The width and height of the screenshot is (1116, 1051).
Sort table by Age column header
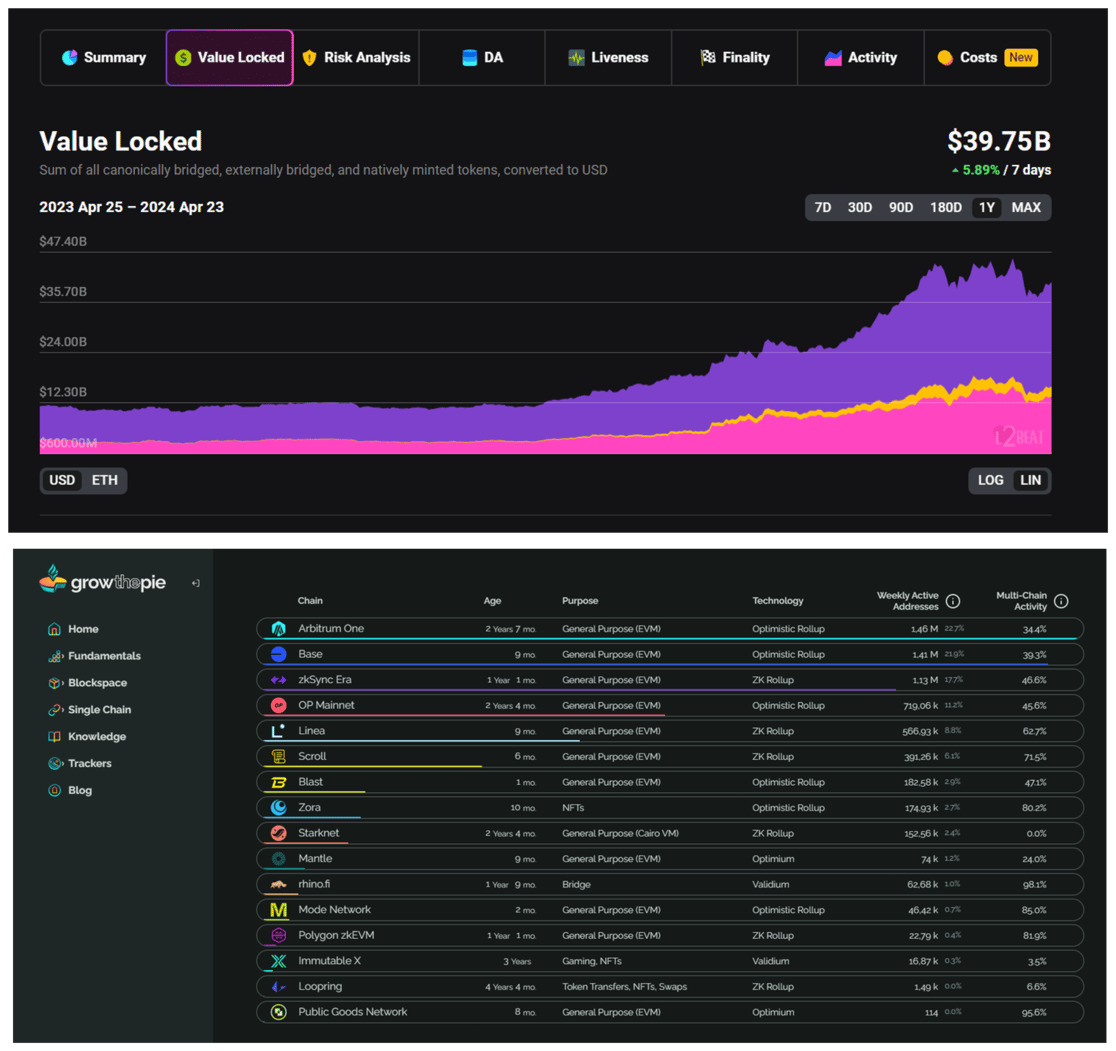point(493,601)
